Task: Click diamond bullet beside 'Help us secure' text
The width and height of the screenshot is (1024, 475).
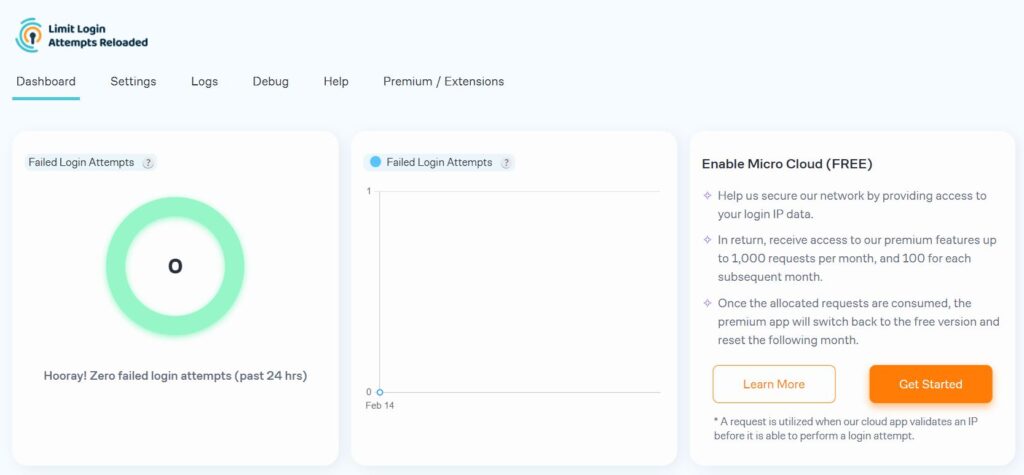Action: click(707, 196)
